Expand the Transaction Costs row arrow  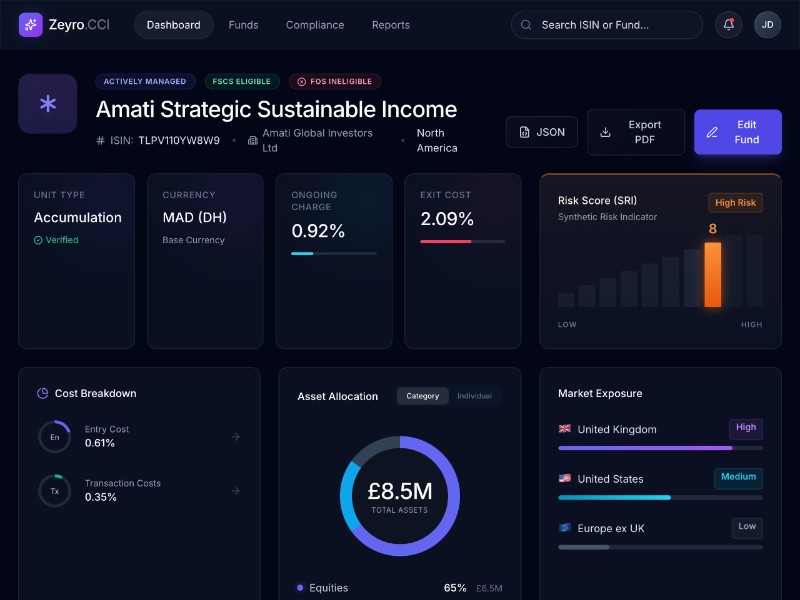click(235, 491)
